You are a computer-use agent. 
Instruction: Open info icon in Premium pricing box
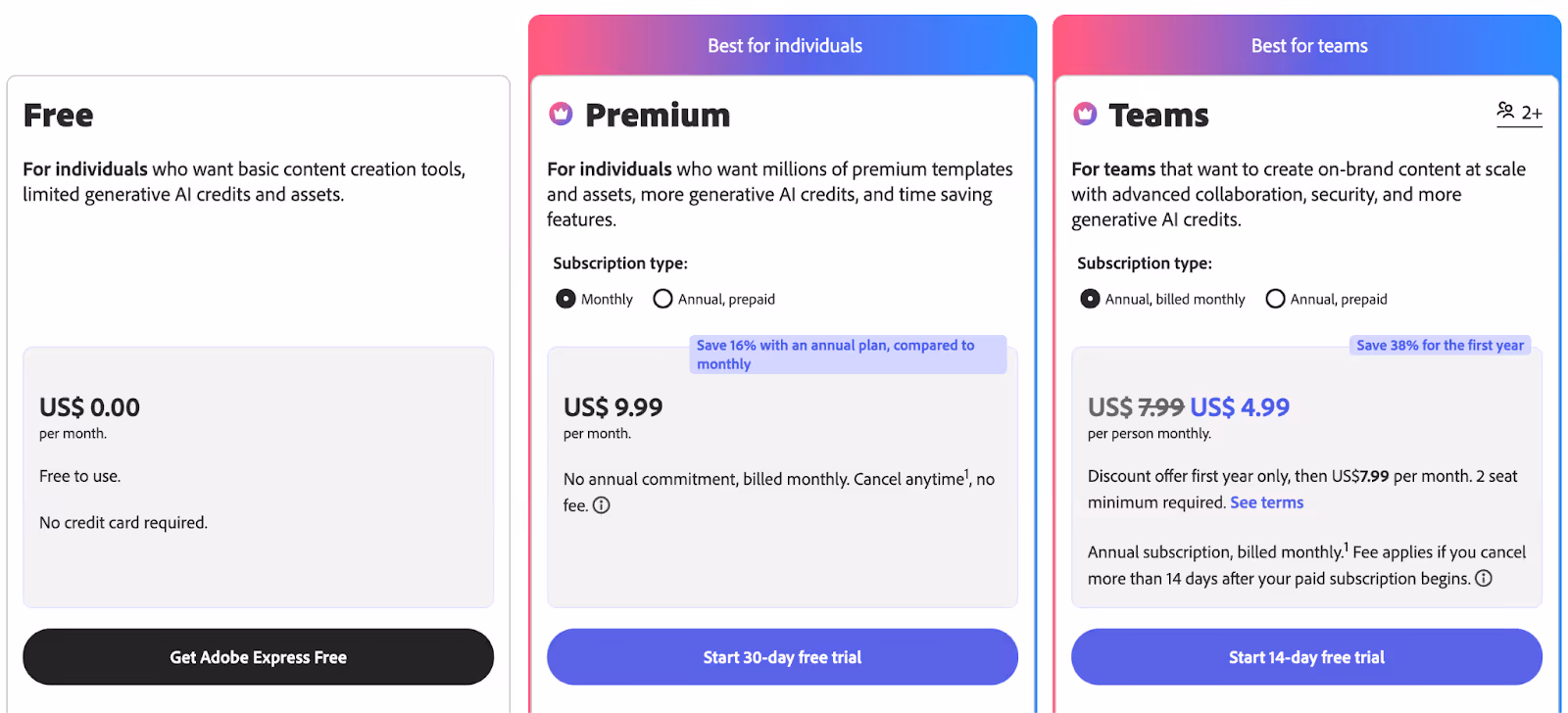(602, 505)
